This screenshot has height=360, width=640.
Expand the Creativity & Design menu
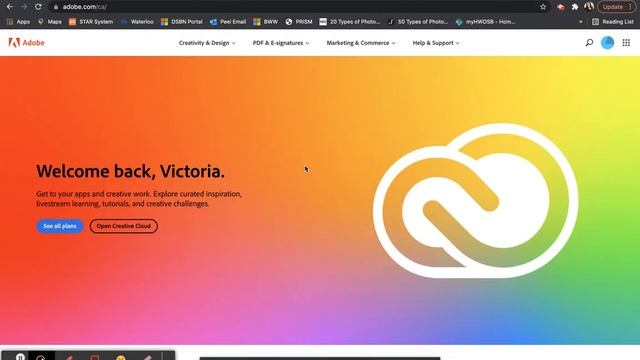click(x=207, y=43)
